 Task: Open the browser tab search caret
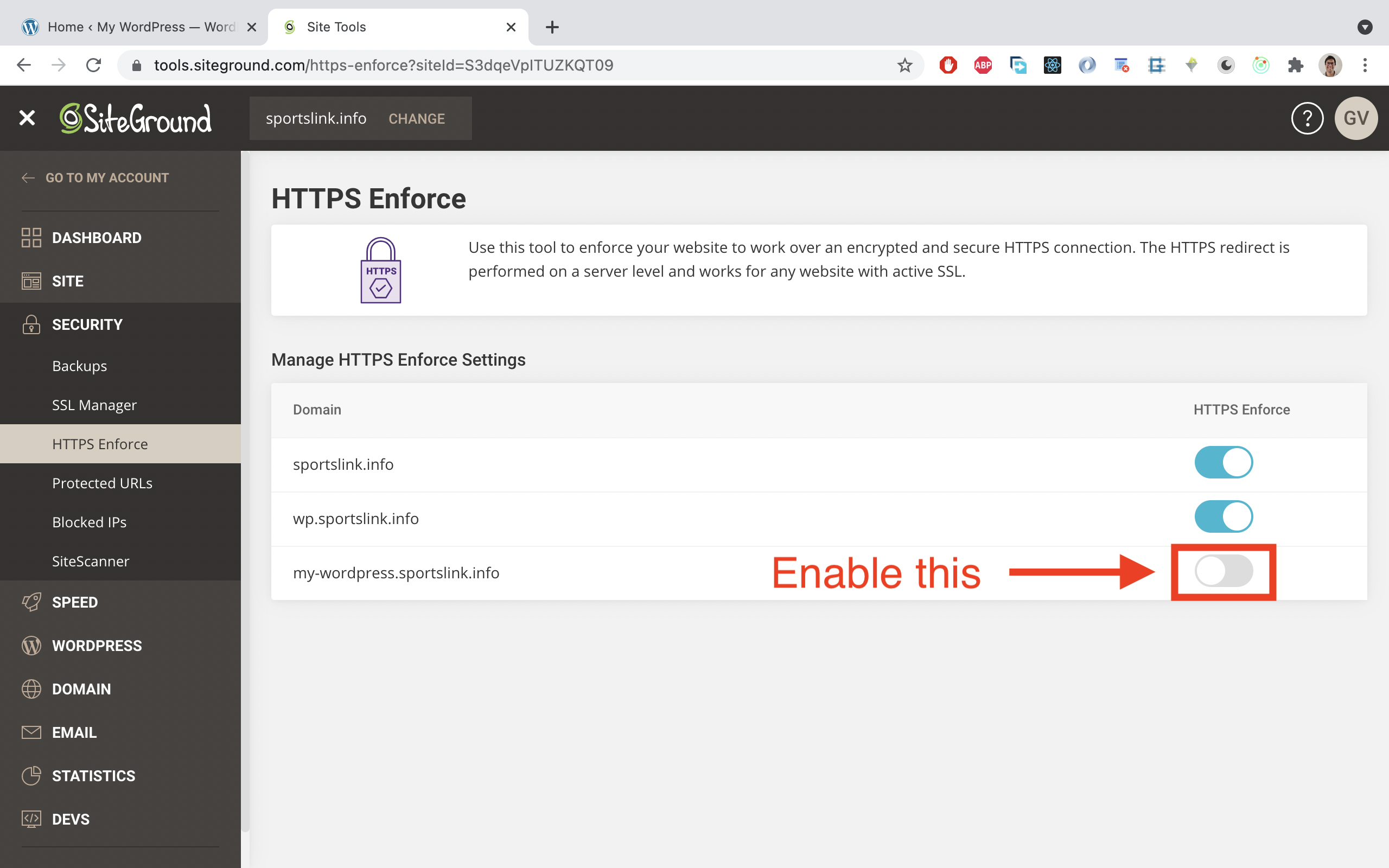[1365, 27]
